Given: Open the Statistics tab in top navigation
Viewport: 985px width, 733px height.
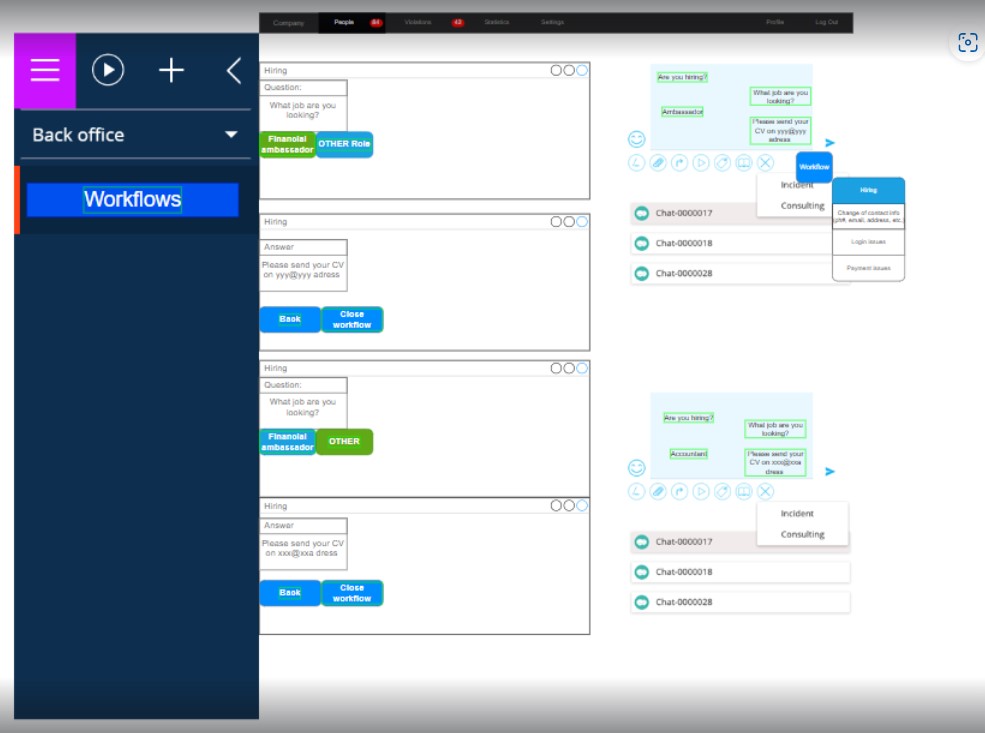Looking at the screenshot, I should pos(496,22).
